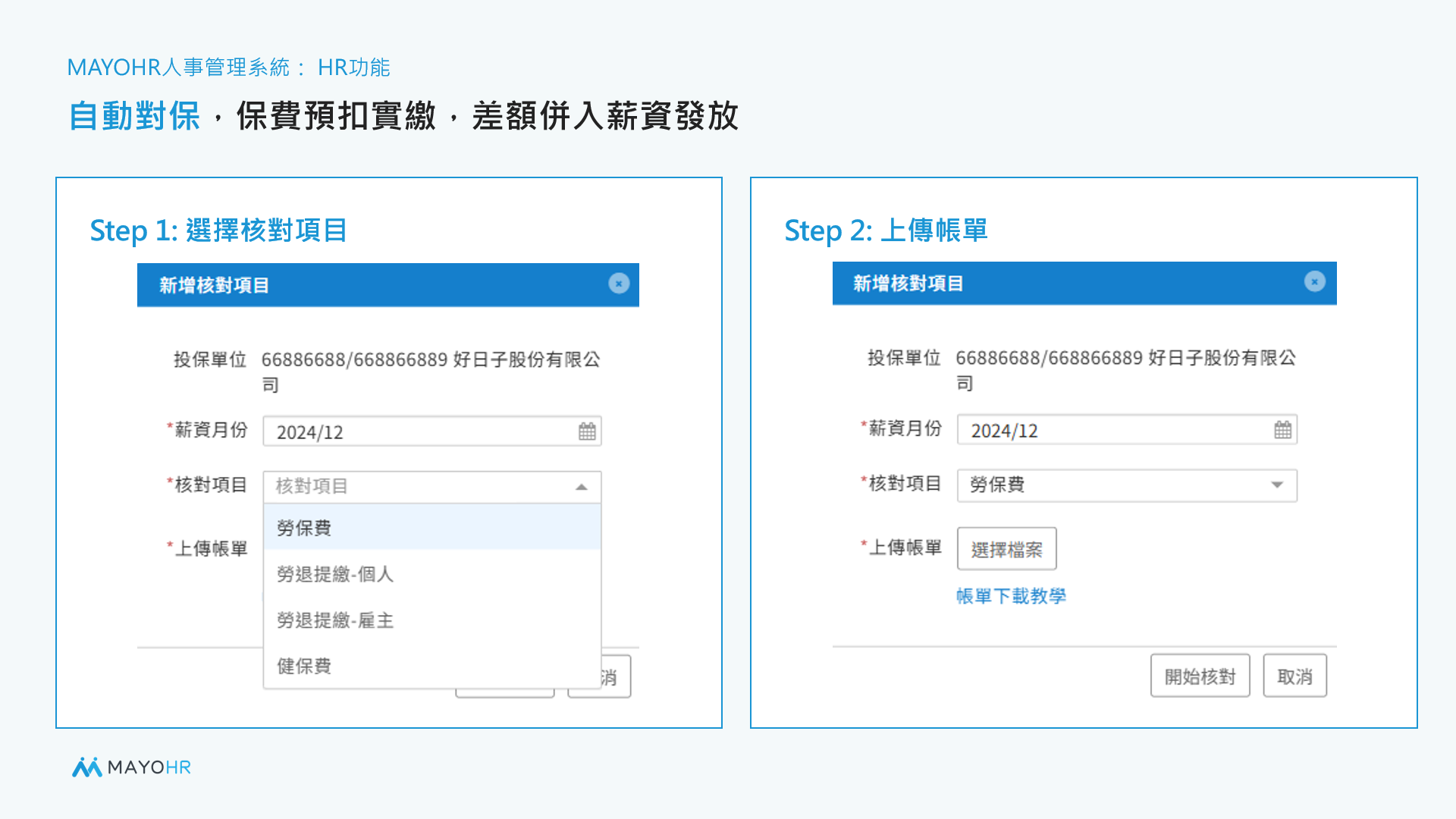Click the 投保單位 company text in Step 1
Screen dimensions: 1456x819
431,372
